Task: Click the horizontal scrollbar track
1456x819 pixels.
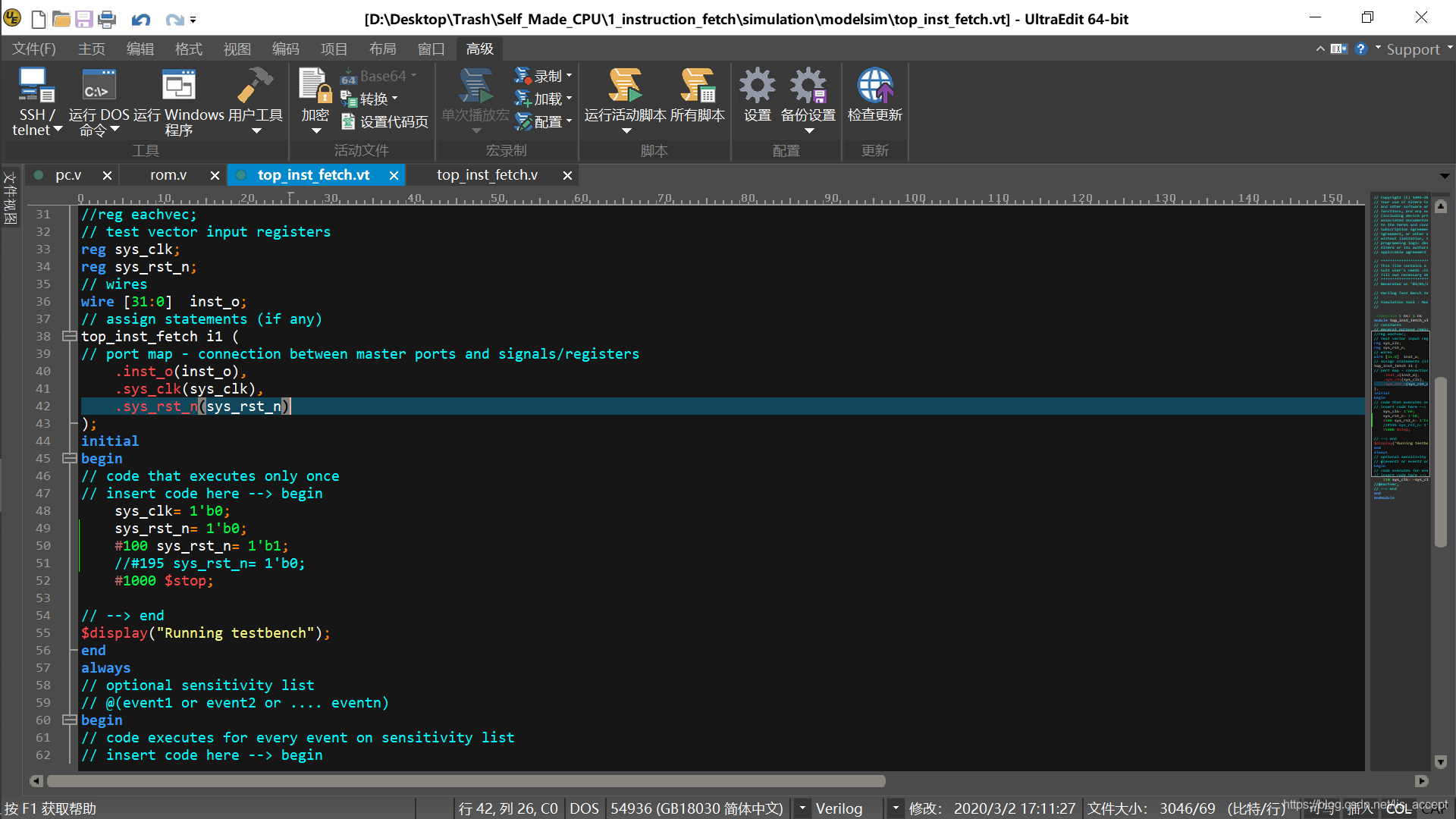Action: coord(1137,781)
